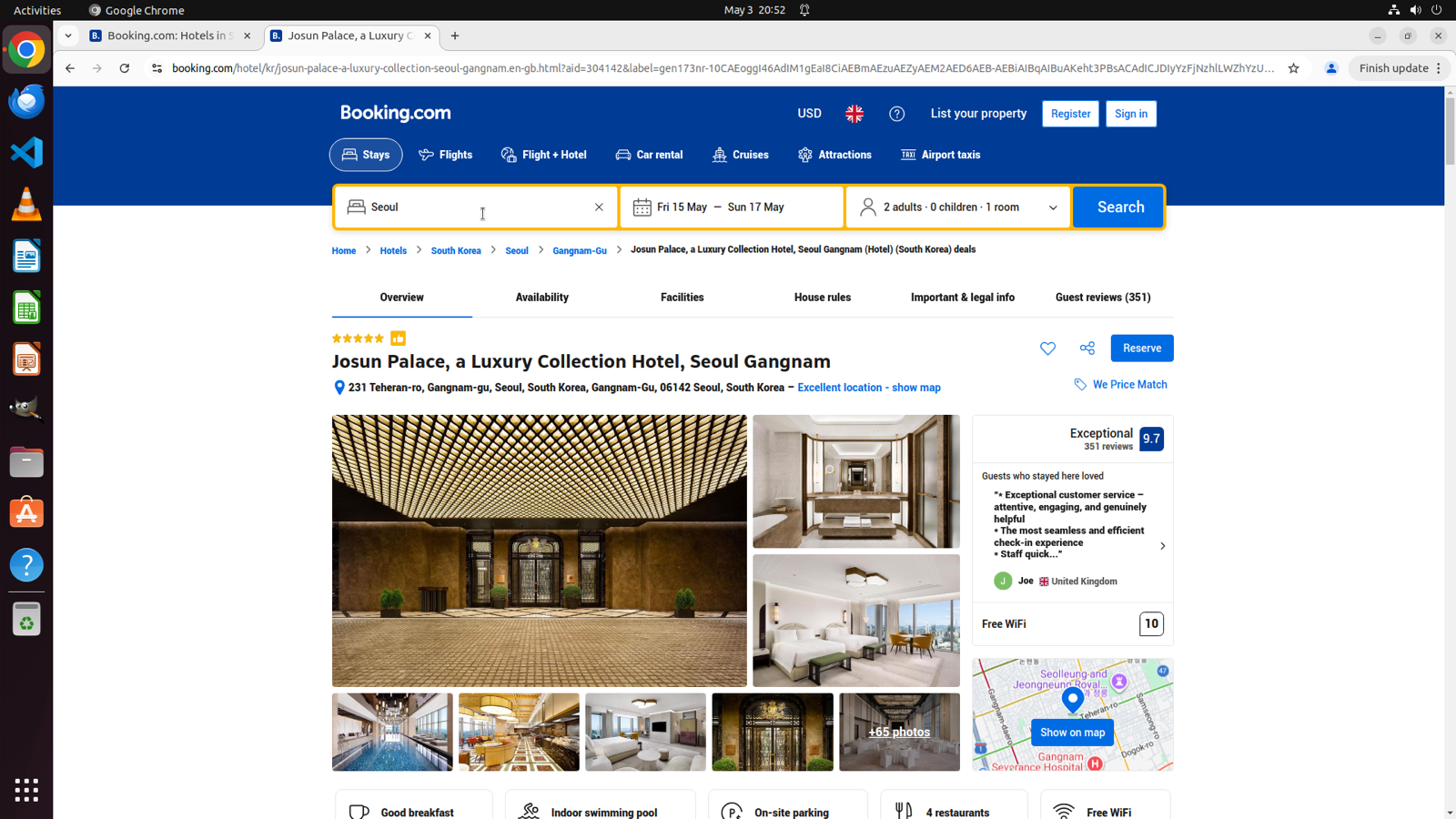Open the Flights section
This screenshot has height=819, width=1456.
[x=445, y=155]
